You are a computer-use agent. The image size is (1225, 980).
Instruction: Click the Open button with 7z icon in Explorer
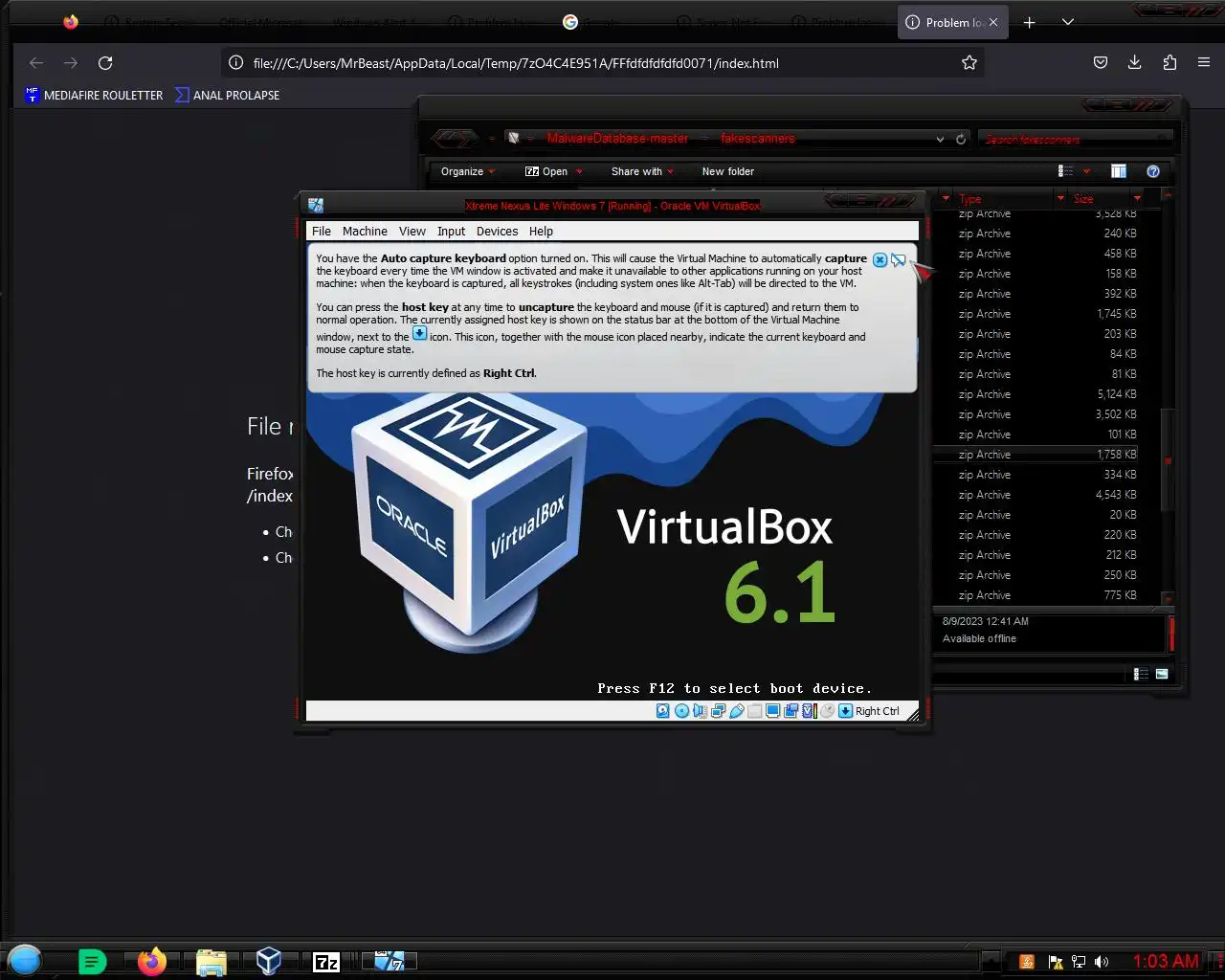click(x=546, y=171)
